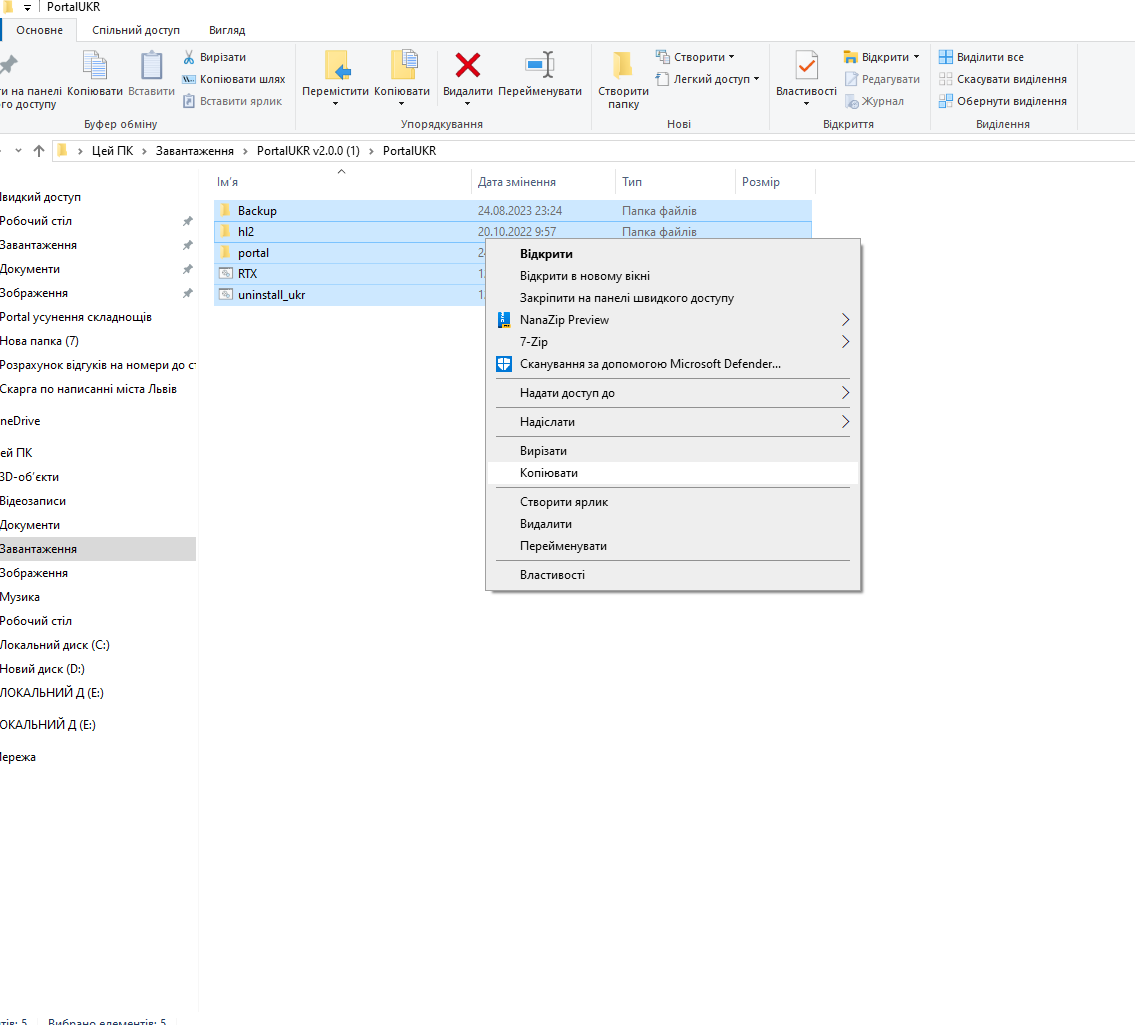Click the uninstall_ukr file icon
The width and height of the screenshot is (1135, 1025).
(x=226, y=295)
